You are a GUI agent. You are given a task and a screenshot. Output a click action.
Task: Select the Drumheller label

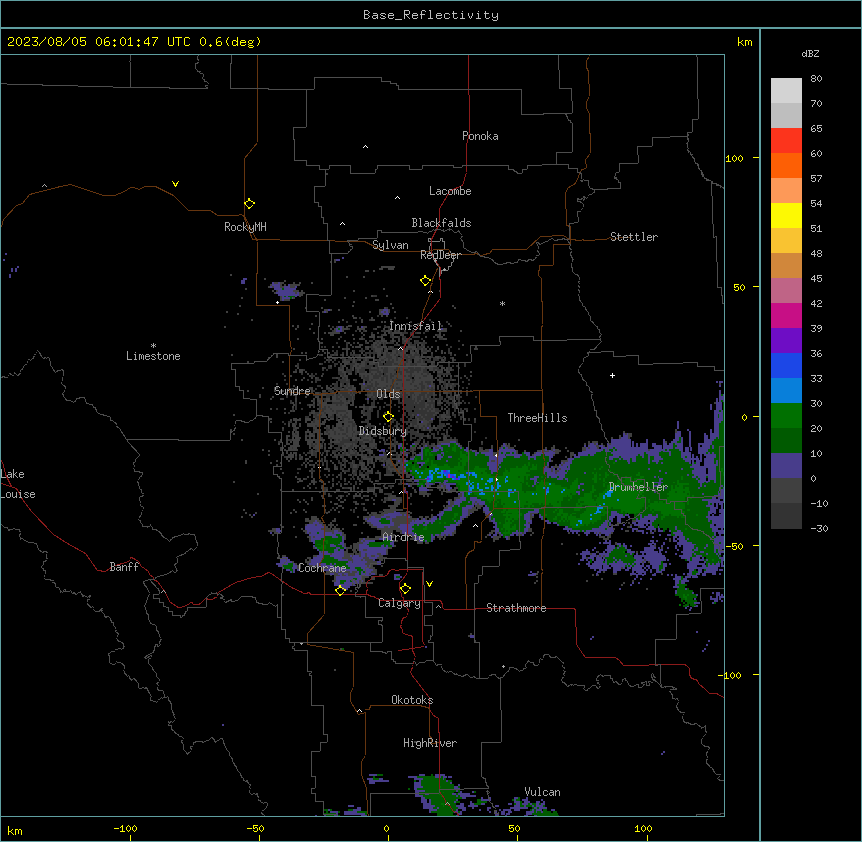pyautogui.click(x=638, y=487)
